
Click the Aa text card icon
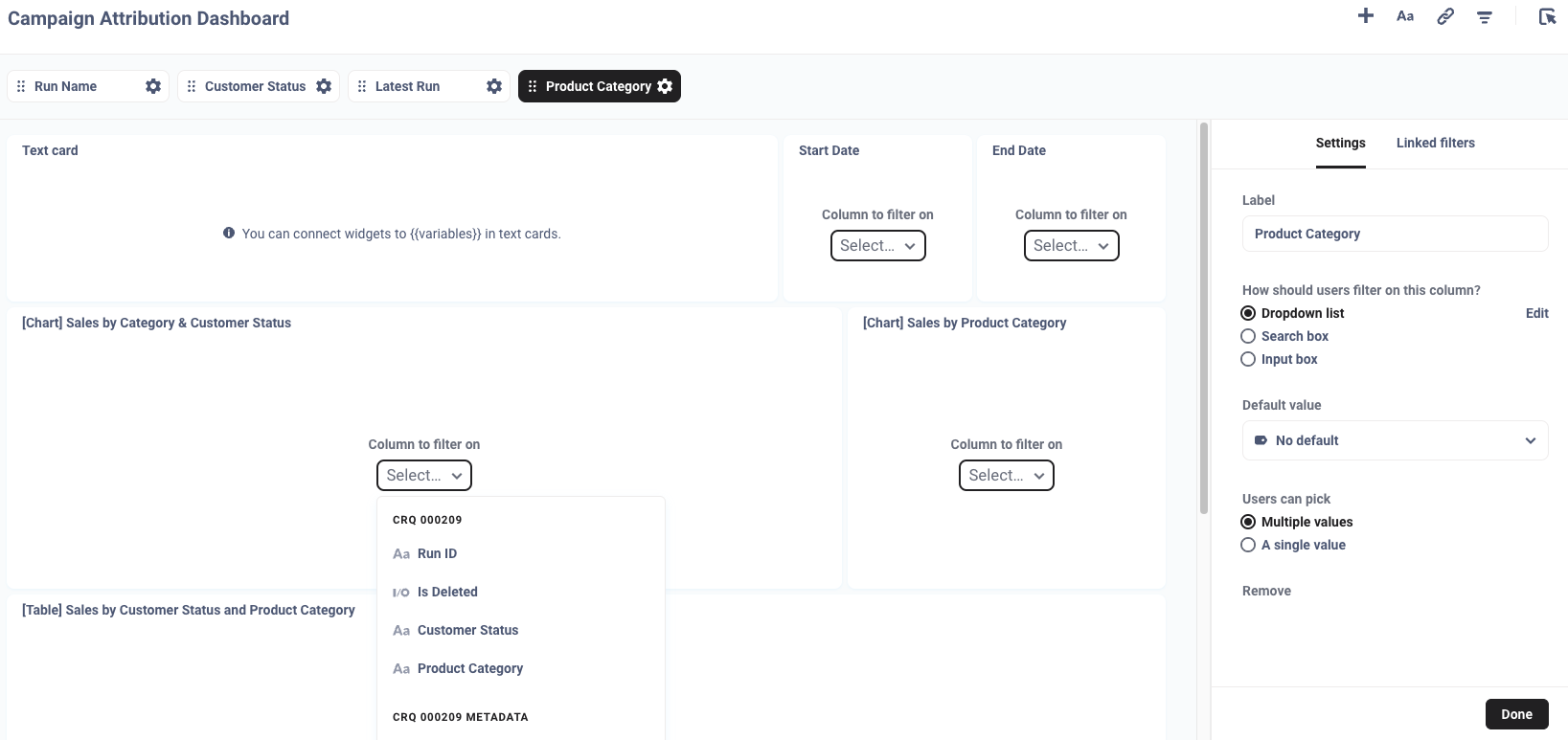(x=1405, y=16)
